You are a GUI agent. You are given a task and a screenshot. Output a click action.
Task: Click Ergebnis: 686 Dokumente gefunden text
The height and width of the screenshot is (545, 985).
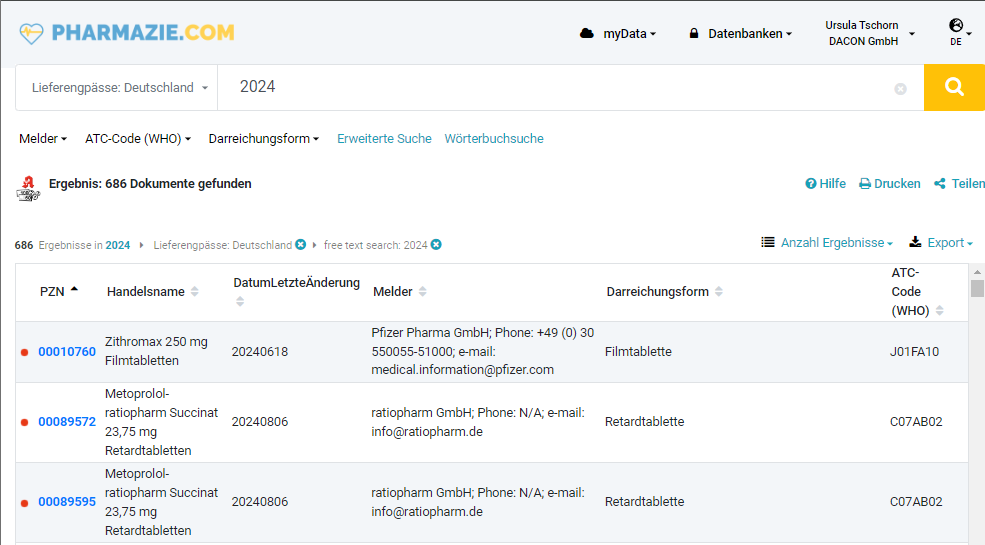[x=150, y=184]
